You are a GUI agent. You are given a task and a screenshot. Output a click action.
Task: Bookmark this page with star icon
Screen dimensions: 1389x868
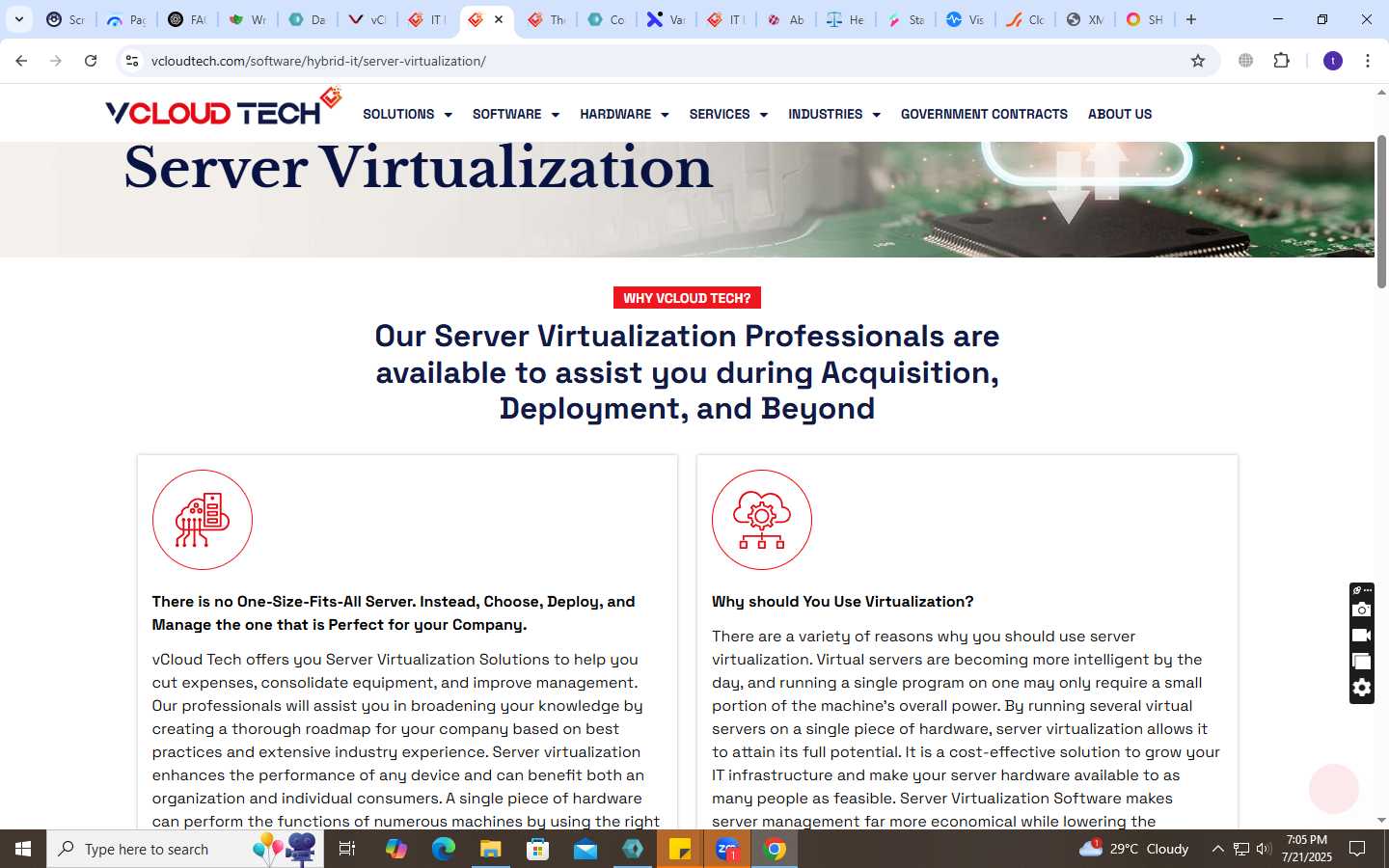pos(1198,61)
